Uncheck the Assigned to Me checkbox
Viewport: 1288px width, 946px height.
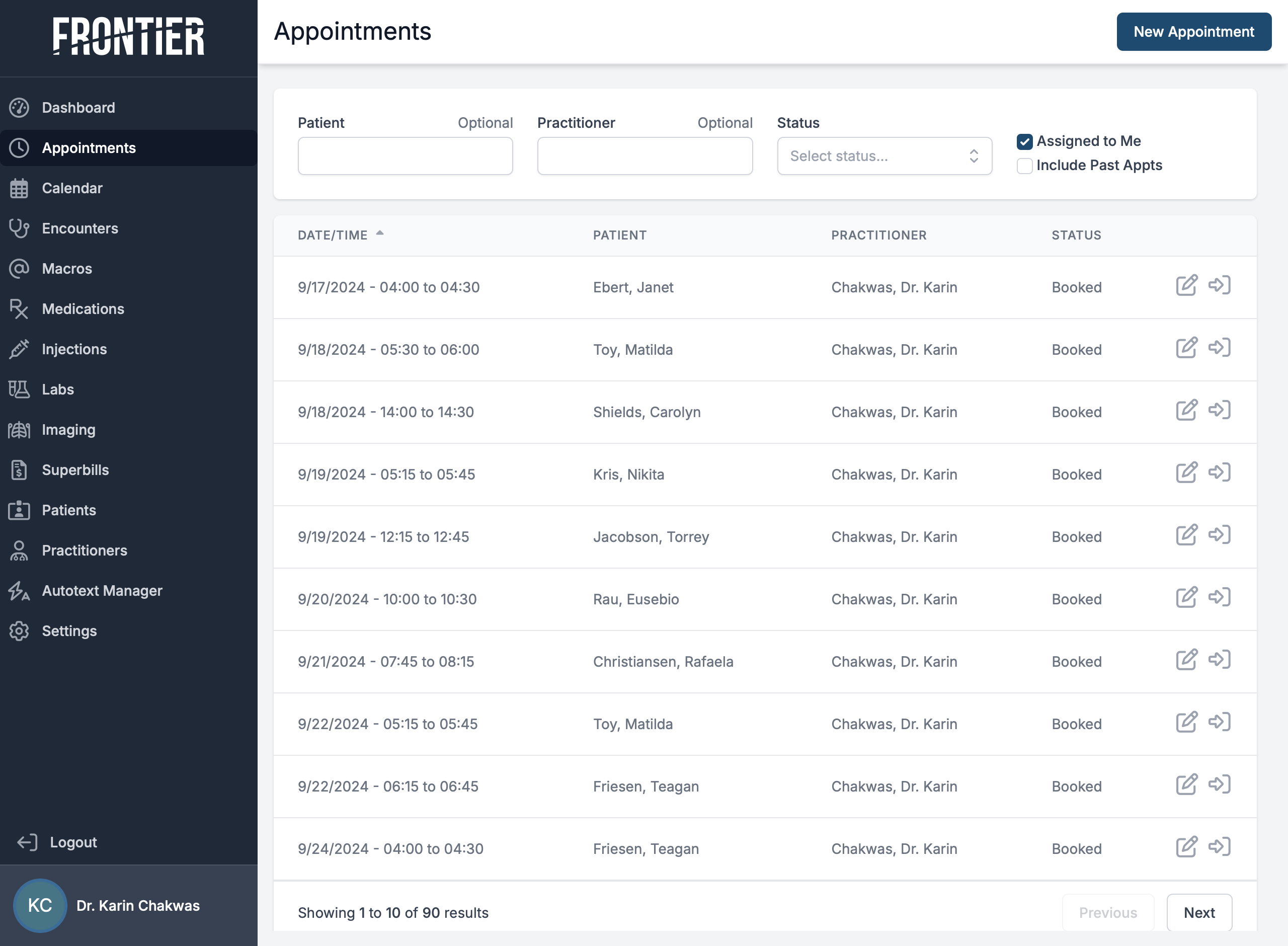[x=1024, y=141]
